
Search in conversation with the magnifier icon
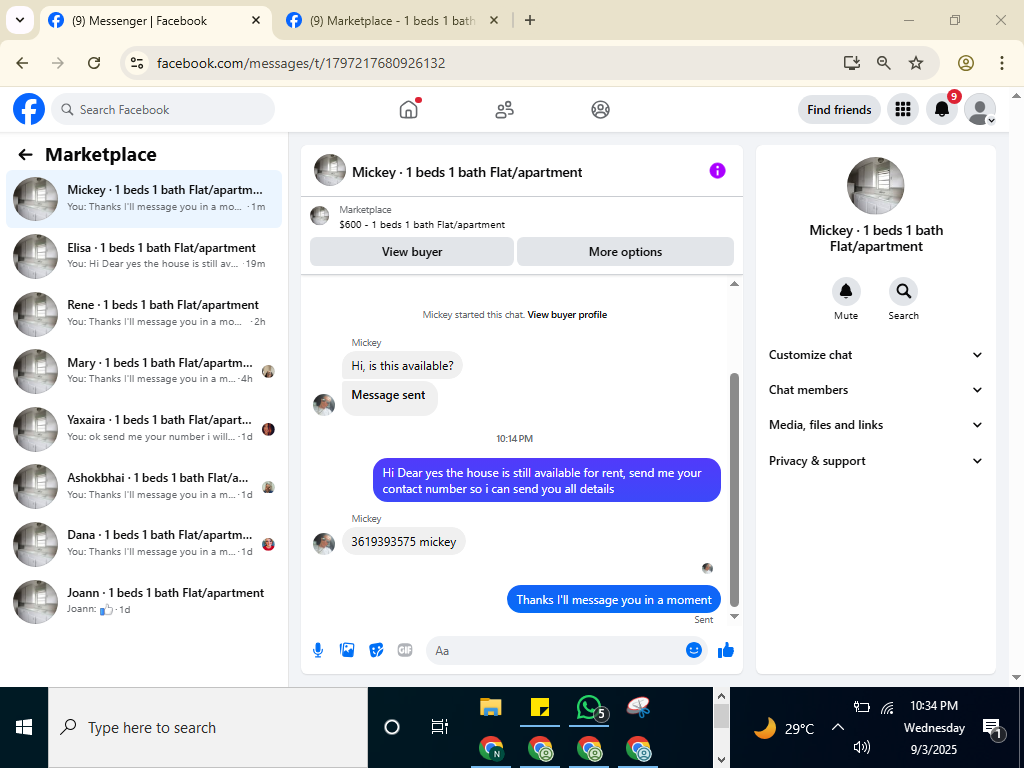coord(903,291)
